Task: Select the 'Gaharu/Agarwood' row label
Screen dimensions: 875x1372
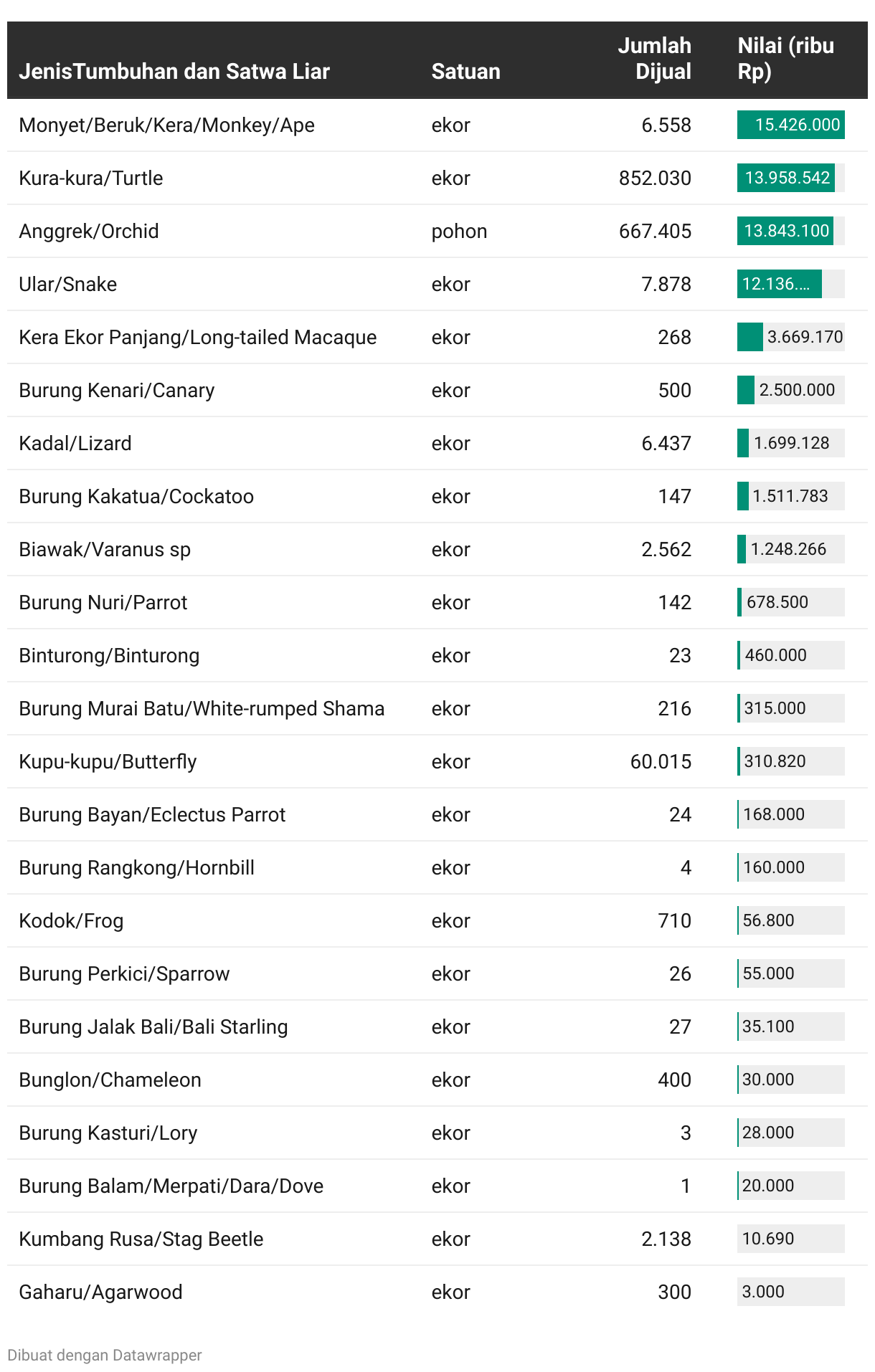Action: (x=100, y=1292)
